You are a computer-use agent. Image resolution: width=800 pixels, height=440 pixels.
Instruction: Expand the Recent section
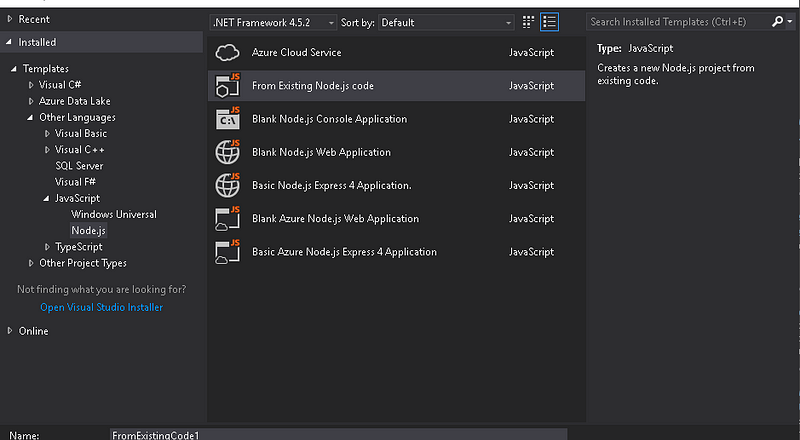(x=10, y=19)
